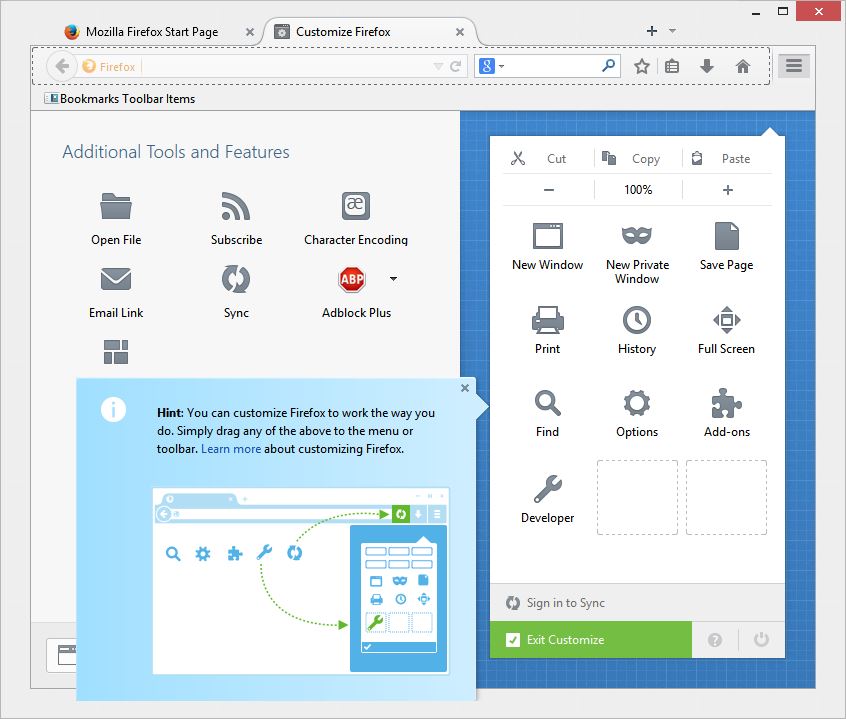This screenshot has width=846, height=719.
Task: Switch to Mozilla Firefox Start Page tab
Action: 151,32
